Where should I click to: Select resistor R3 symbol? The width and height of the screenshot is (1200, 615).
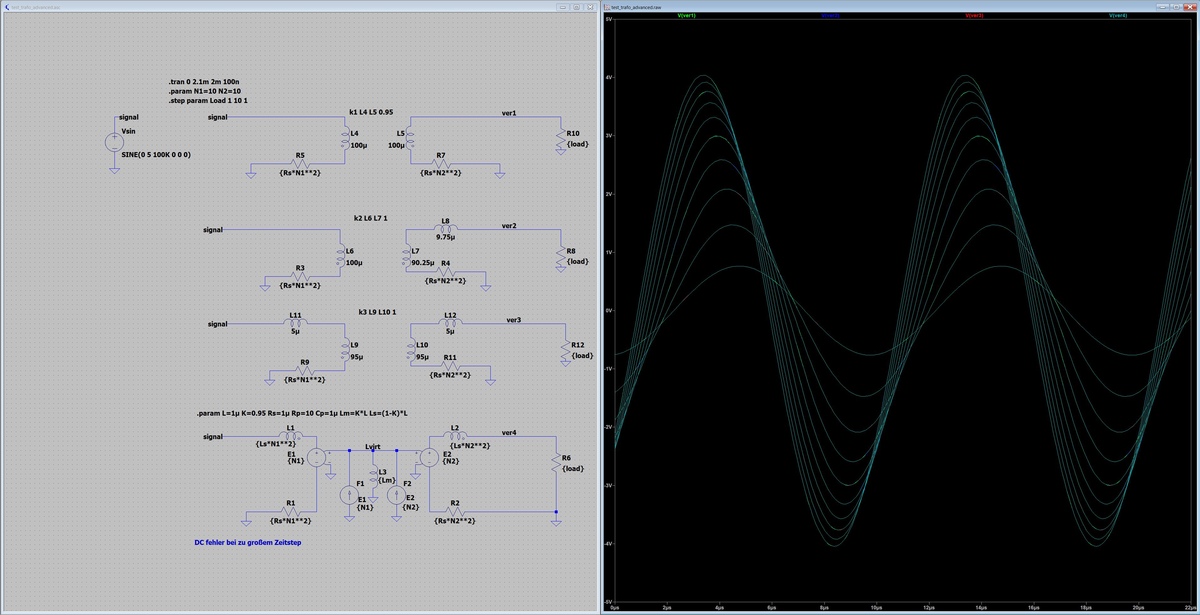pos(299,277)
